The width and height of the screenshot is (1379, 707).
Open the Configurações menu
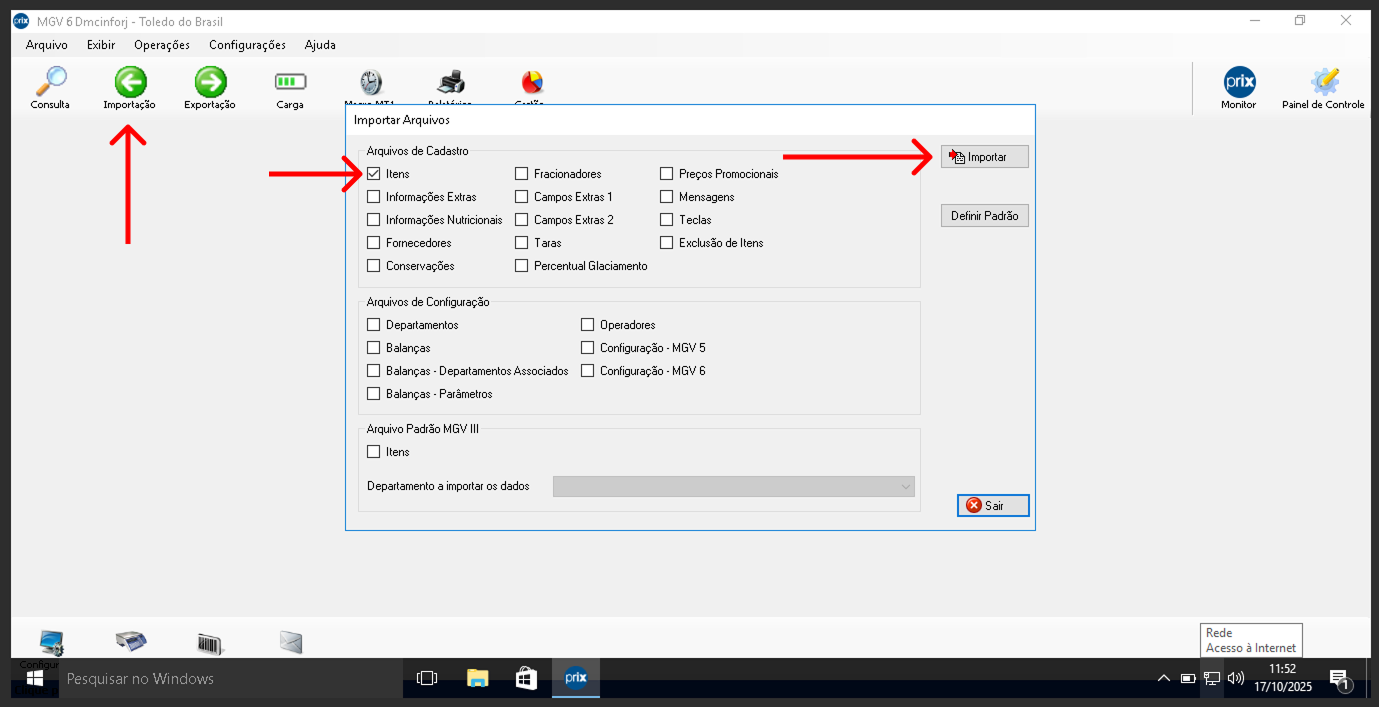pyautogui.click(x=247, y=45)
